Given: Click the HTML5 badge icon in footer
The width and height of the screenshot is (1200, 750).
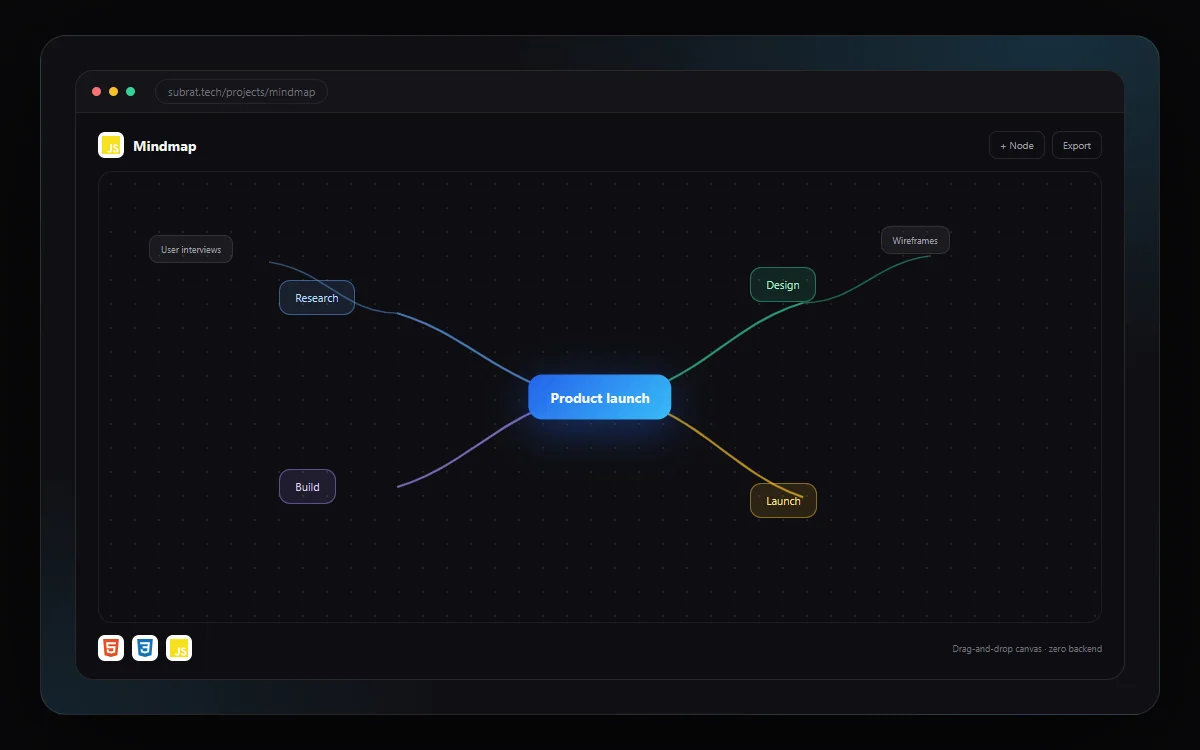Looking at the screenshot, I should click(111, 648).
